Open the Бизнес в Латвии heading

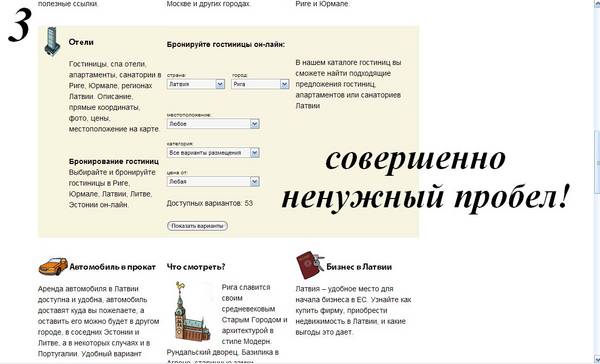click(x=359, y=267)
